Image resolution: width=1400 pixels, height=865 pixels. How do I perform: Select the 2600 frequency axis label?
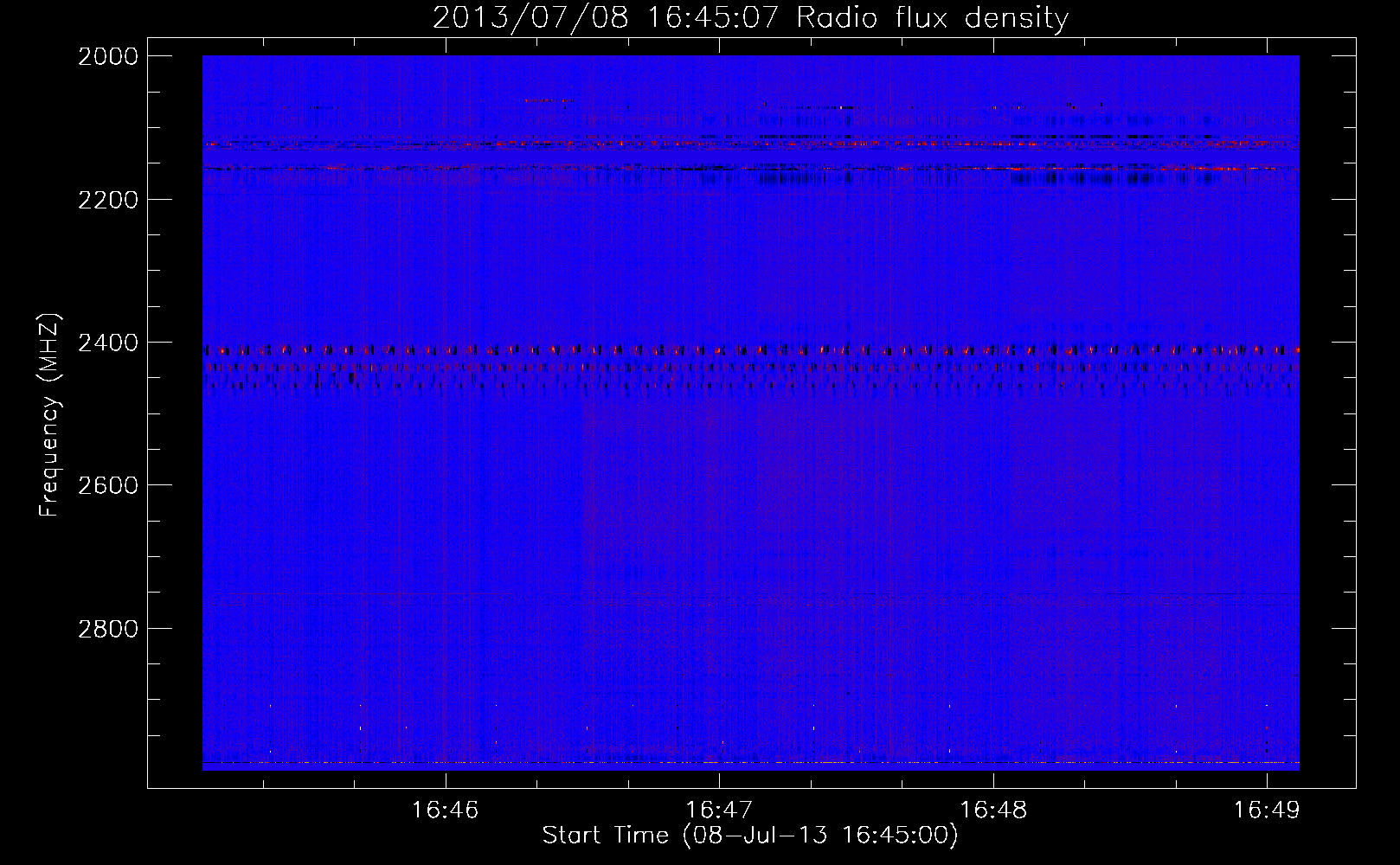(x=107, y=485)
